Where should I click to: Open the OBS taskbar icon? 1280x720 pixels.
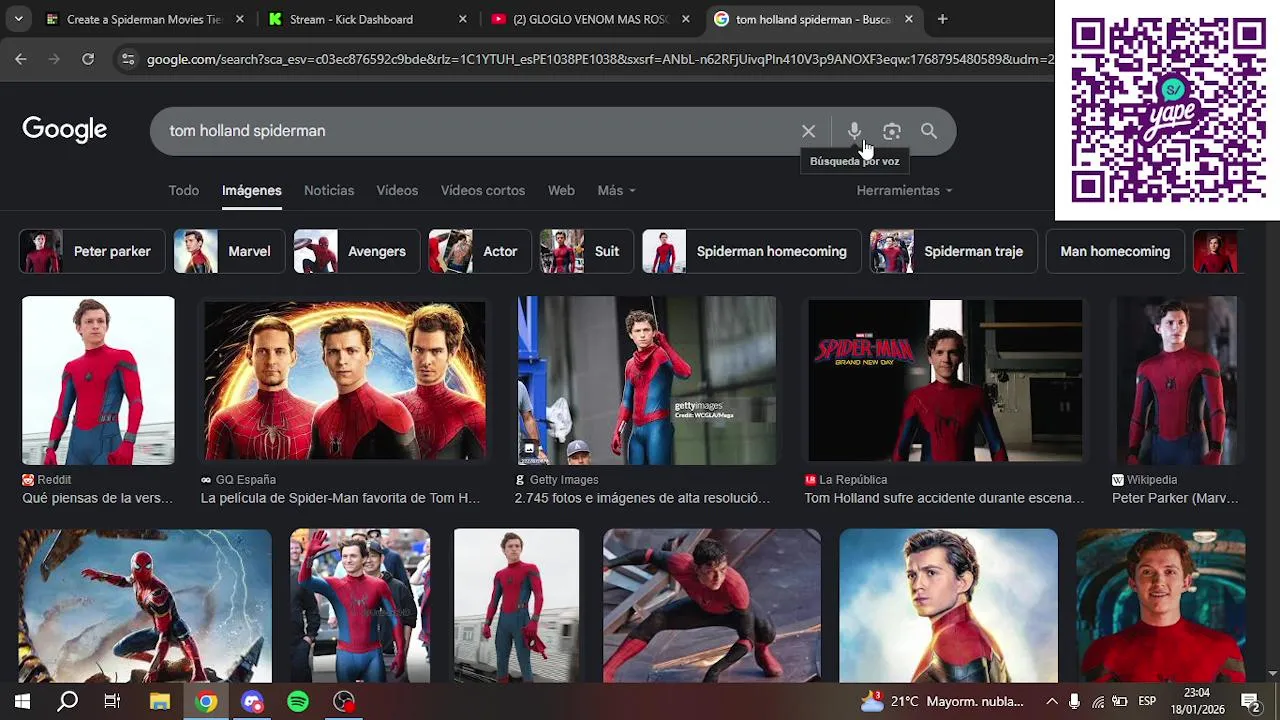344,702
